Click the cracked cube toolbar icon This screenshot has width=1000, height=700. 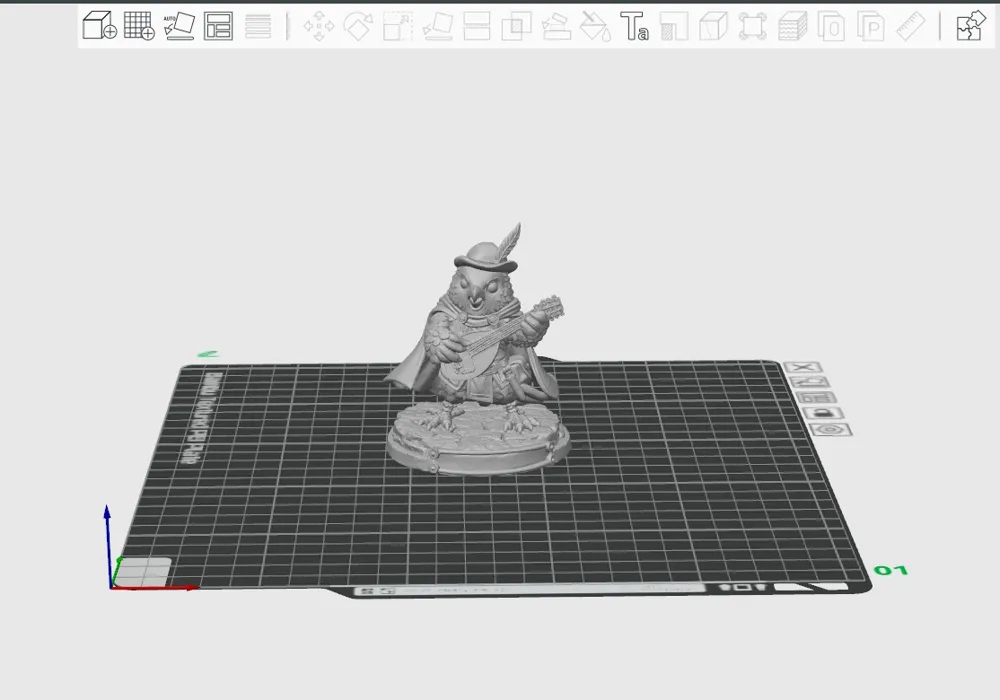(714, 26)
